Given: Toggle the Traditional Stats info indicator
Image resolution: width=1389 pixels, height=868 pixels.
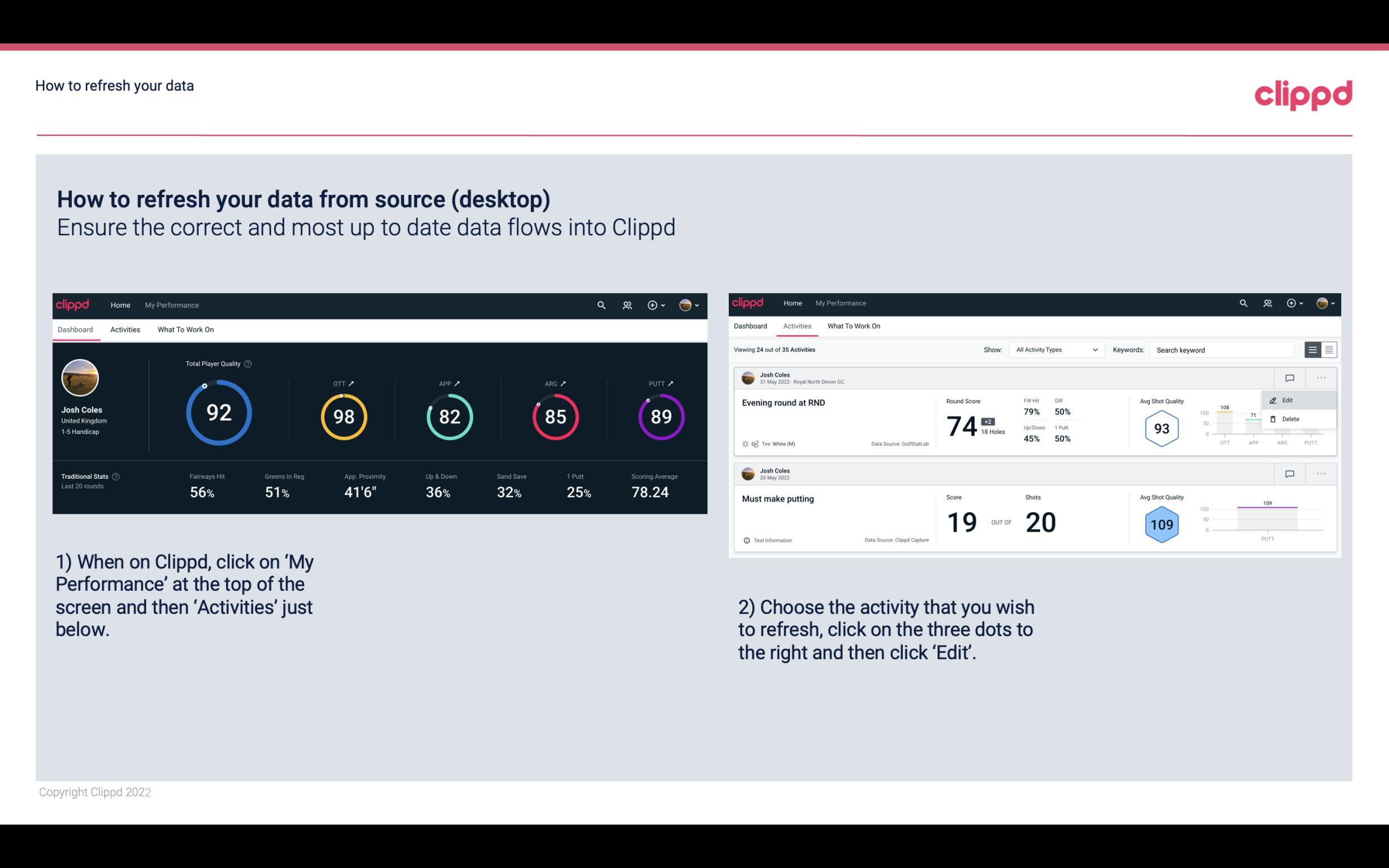Looking at the screenshot, I should 119,476.
